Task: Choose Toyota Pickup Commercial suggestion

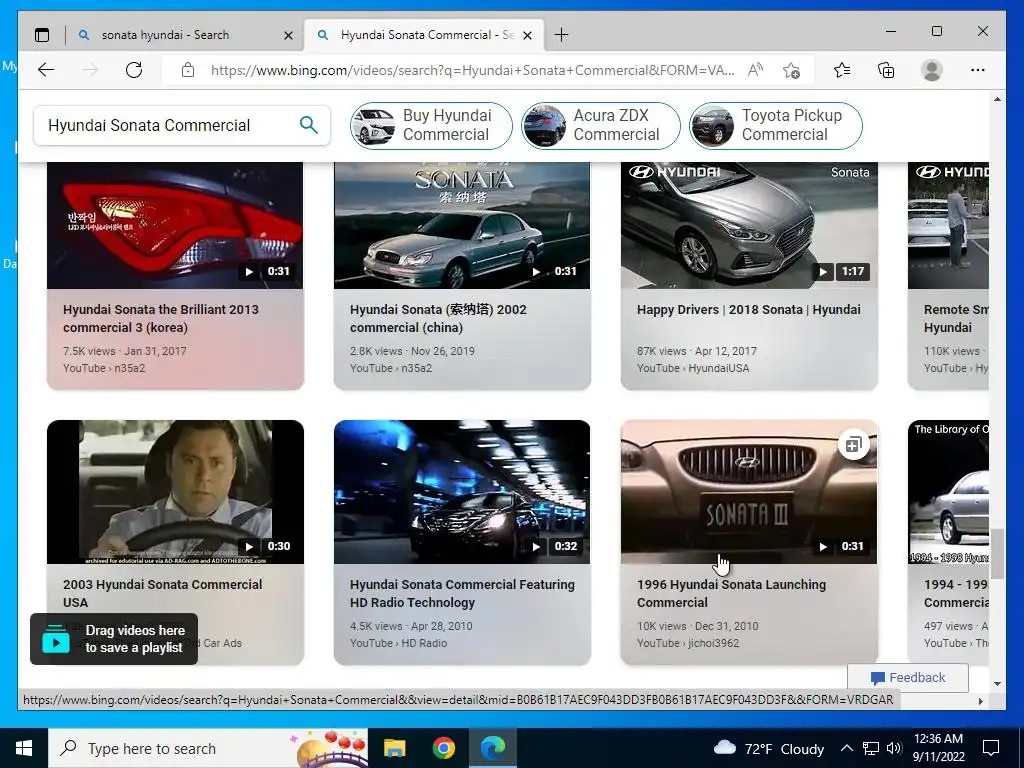Action: (776, 125)
